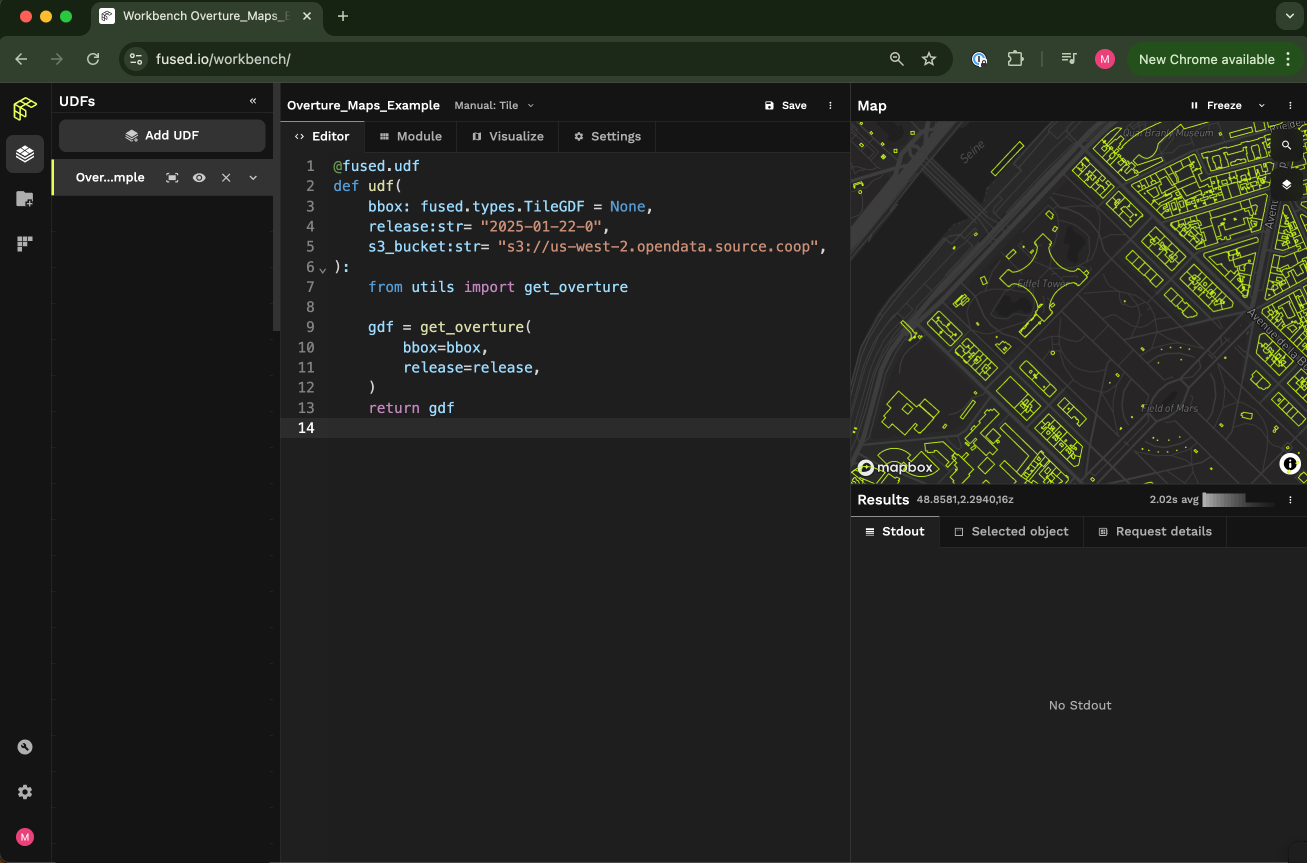Zoom to the Overture UDF layer extent
1307x863 pixels.
pos(172,178)
